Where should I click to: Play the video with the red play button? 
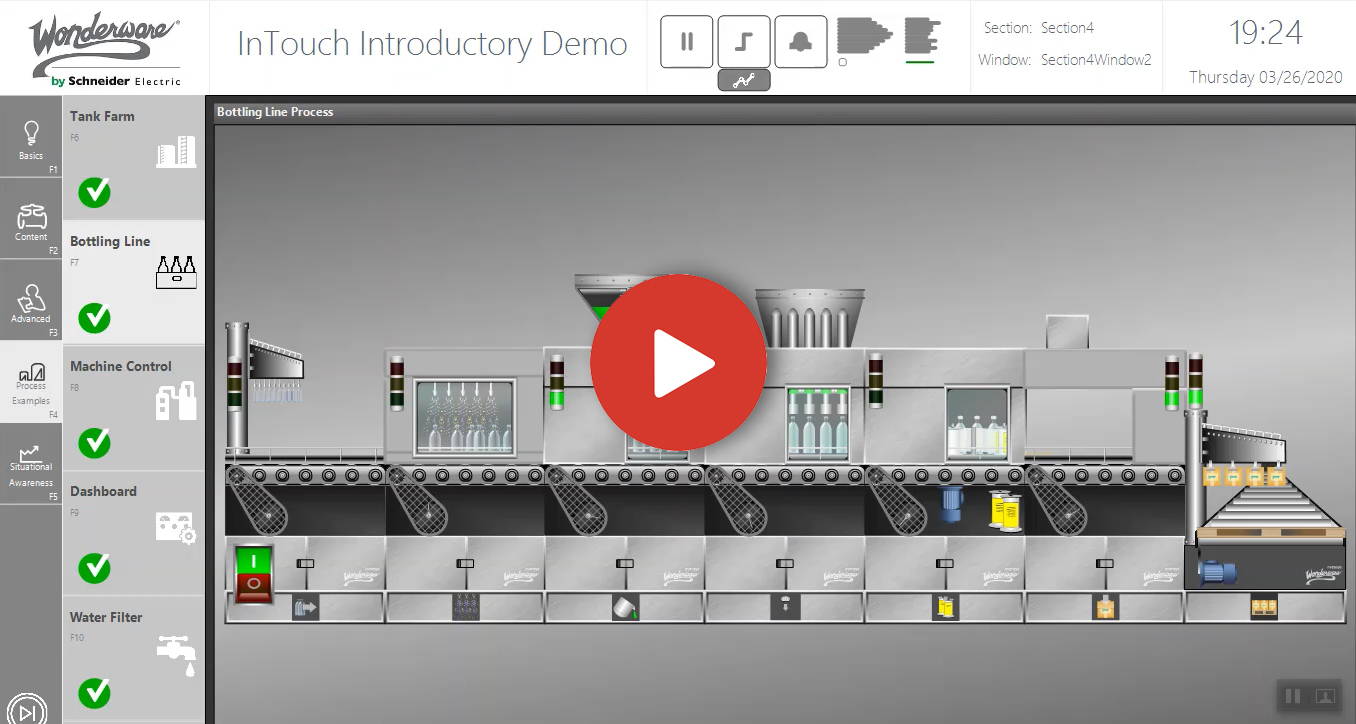(x=678, y=362)
